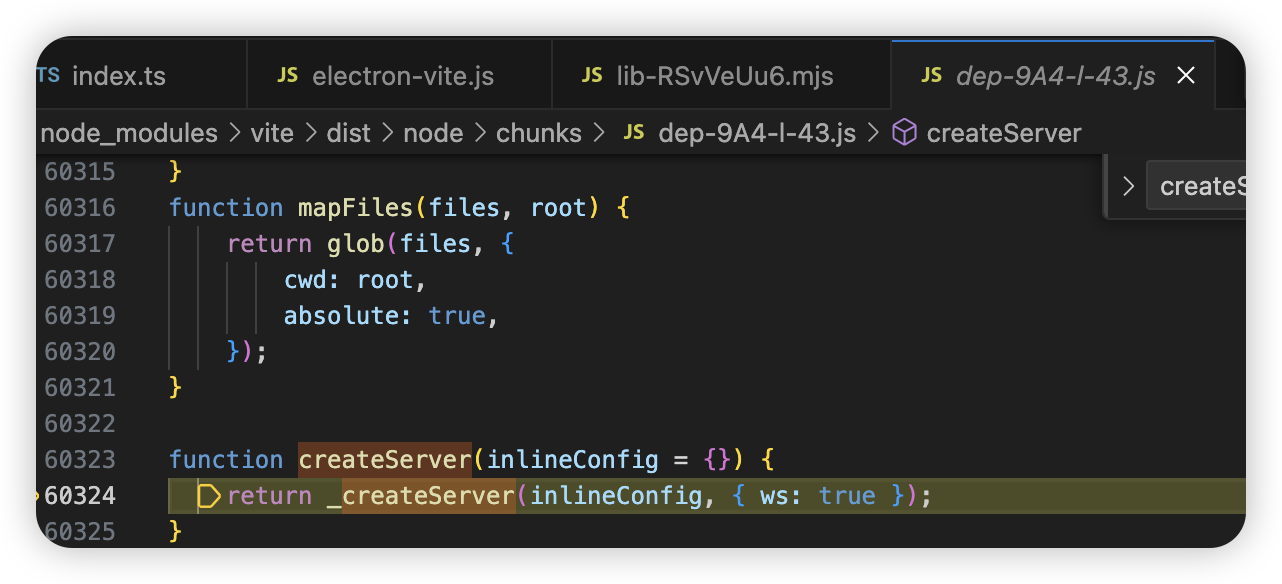Click the glob call on line 60317

click(x=355, y=244)
